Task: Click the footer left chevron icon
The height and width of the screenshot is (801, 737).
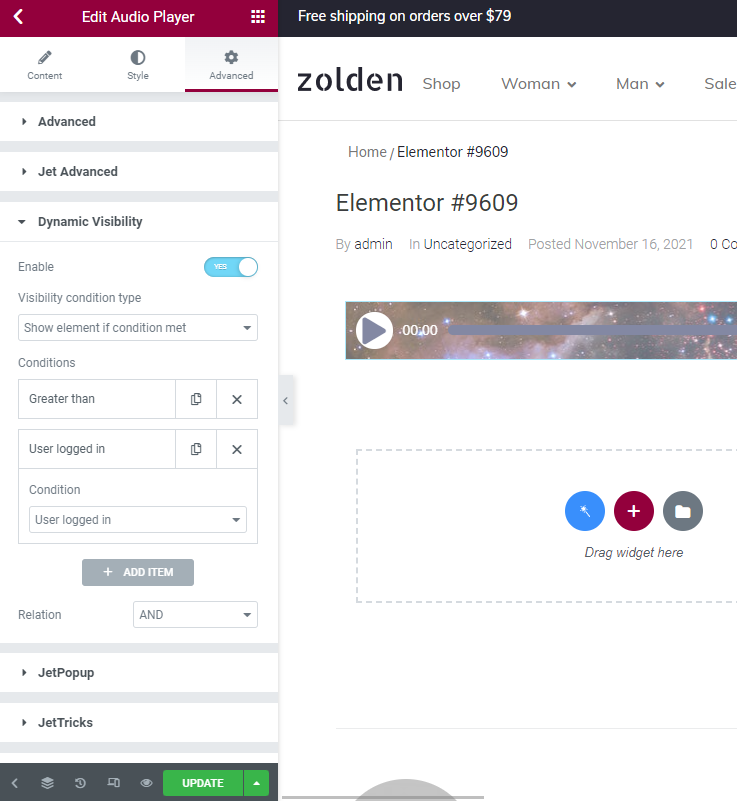Action: tap(15, 783)
